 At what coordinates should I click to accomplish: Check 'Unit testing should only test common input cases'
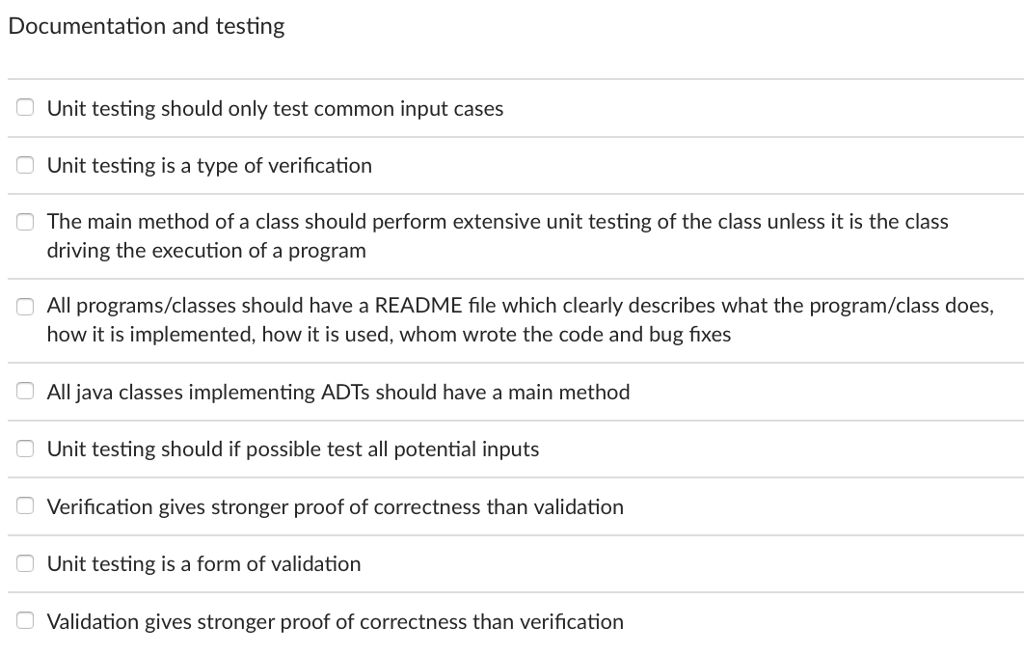(24, 106)
